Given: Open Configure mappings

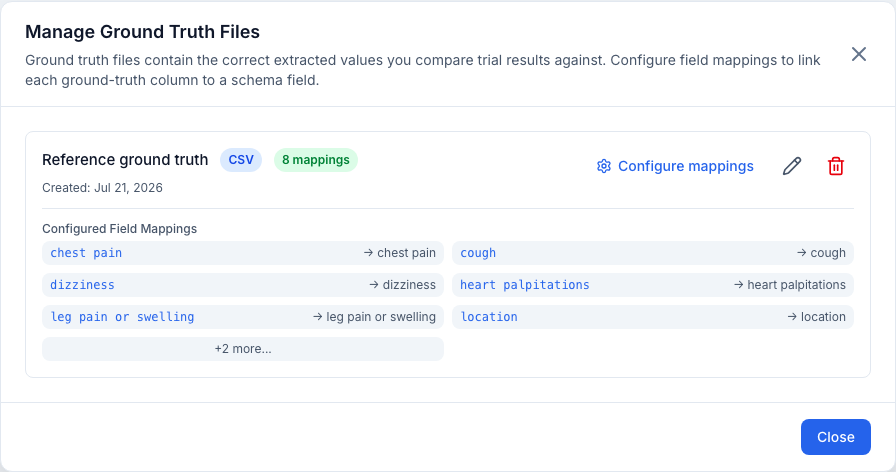Looking at the screenshot, I should point(675,166).
